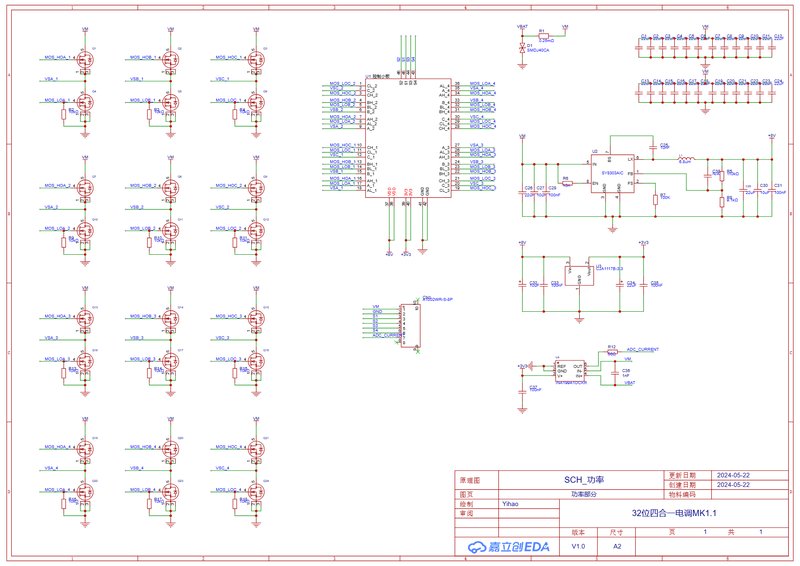Select the MOSFET gated by MOS_HOB_2
The width and height of the screenshot is (800, 566).
170,188
